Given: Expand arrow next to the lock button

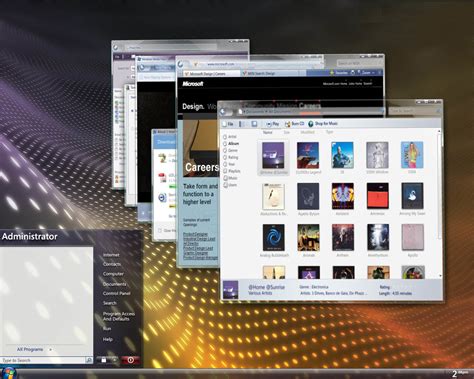Looking at the screenshot, I should [x=114, y=360].
